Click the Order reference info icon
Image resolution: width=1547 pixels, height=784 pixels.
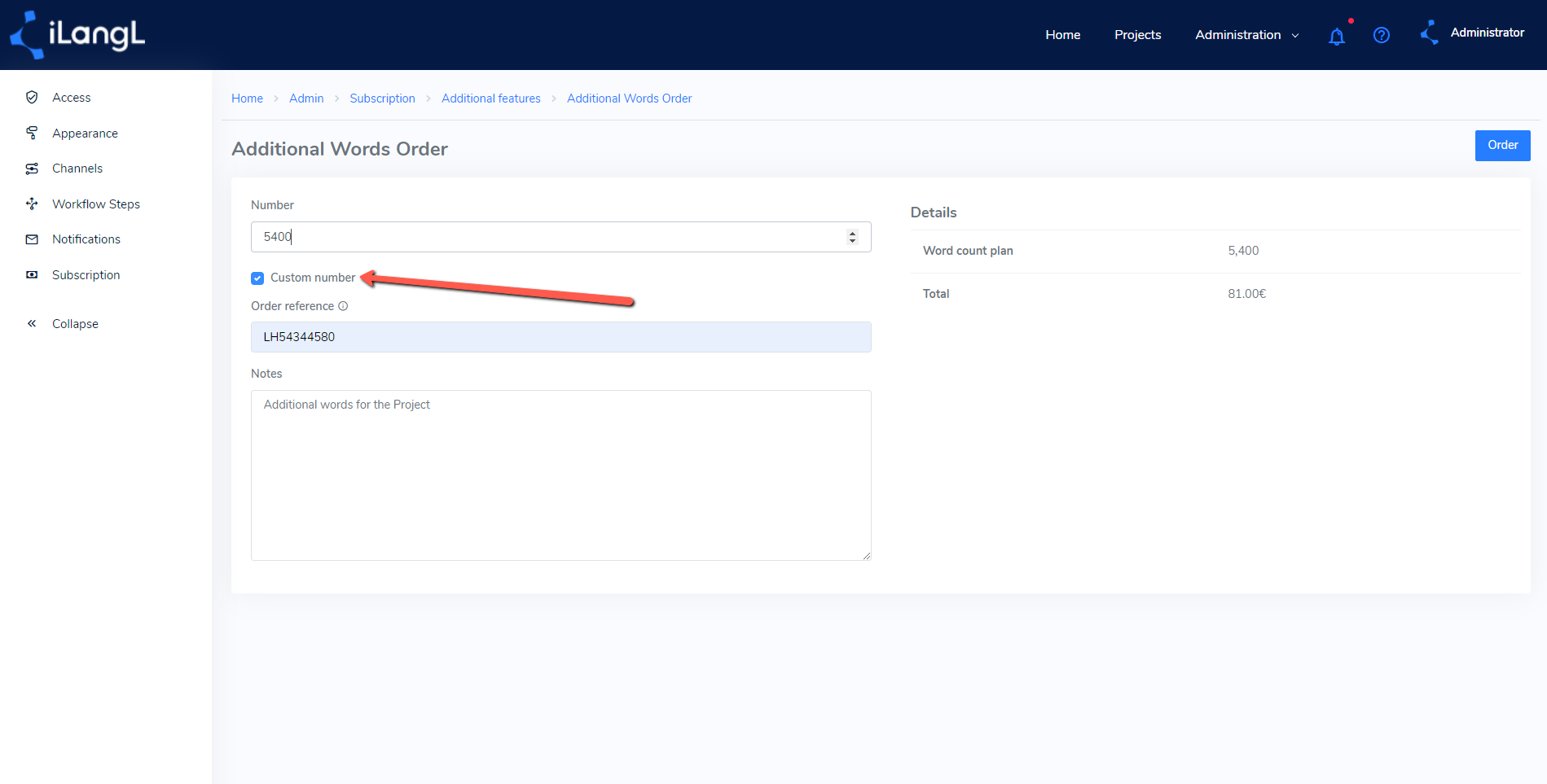[343, 306]
